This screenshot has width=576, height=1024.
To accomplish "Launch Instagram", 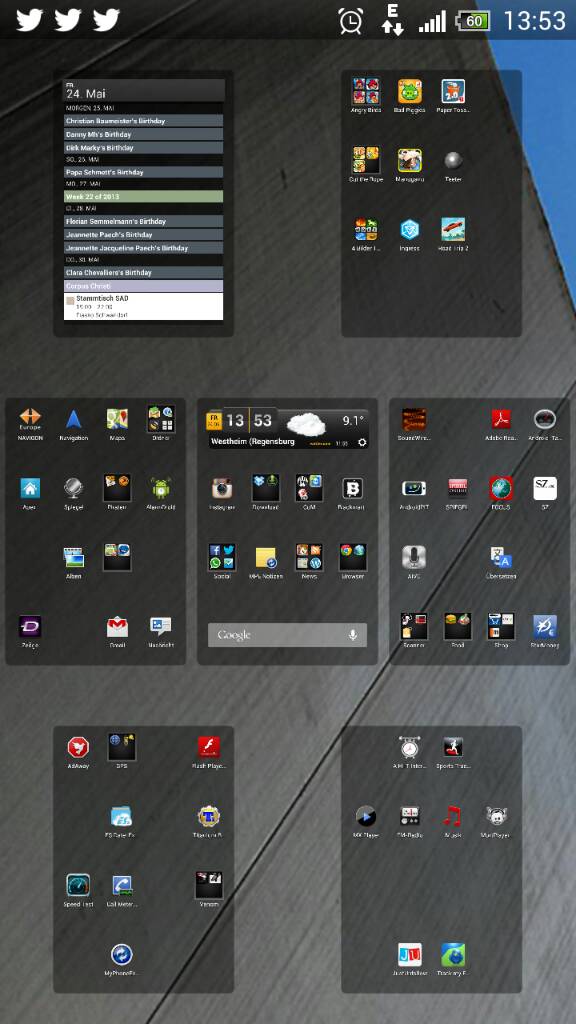I will (222, 488).
